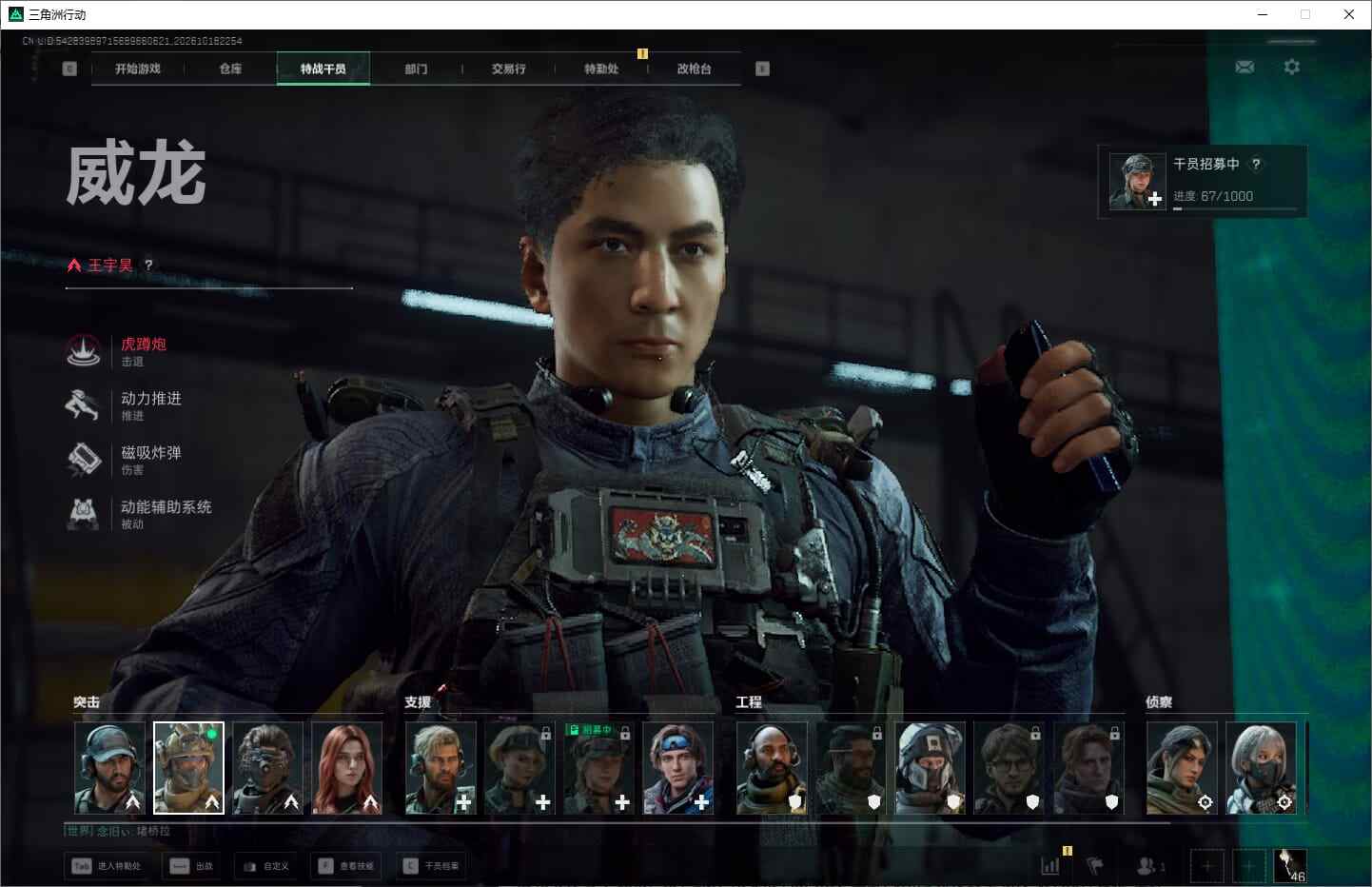Open the statistics bar chart icon
Screen dimensions: 1372x887
point(1050,866)
